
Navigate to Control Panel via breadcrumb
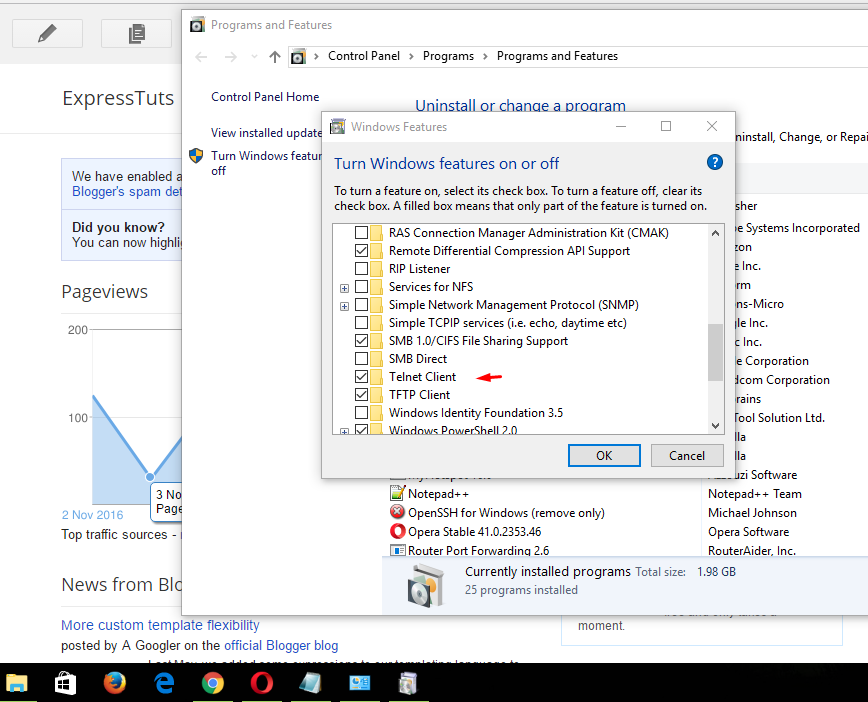(x=364, y=56)
